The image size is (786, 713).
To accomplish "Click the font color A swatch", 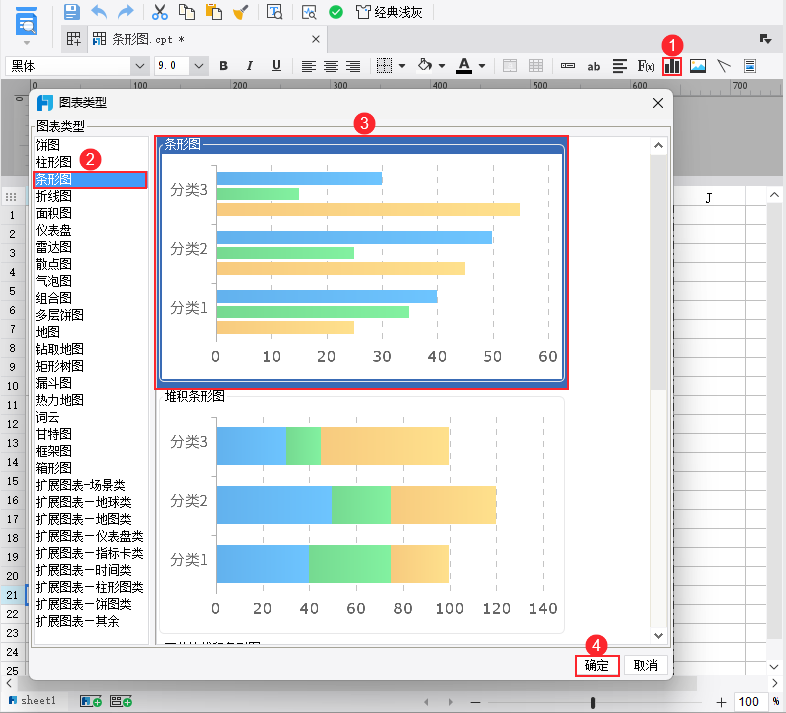I will [x=464, y=66].
